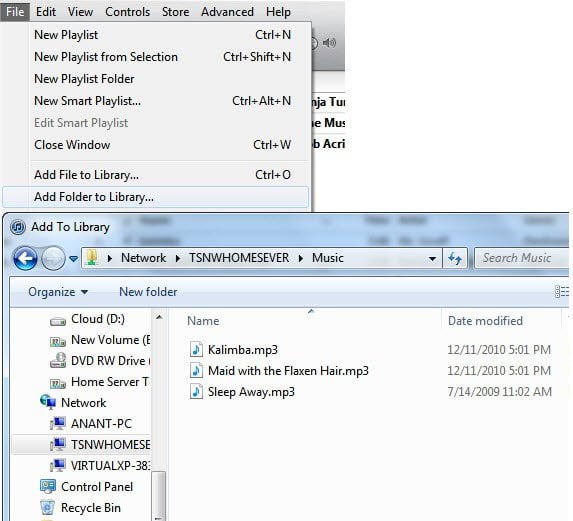The height and width of the screenshot is (521, 573).
Task: Expand Network breadcrumb arrow in address bar
Action: click(178, 258)
